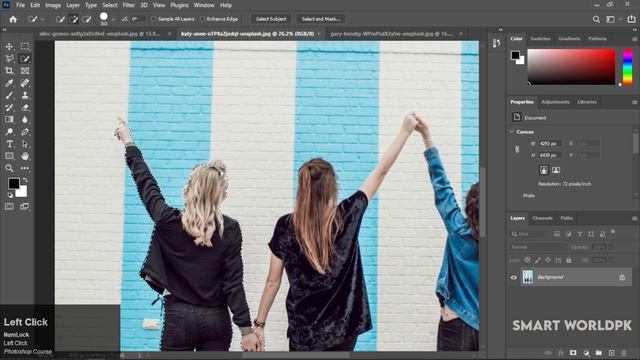Select the Clone Stamp tool

(x=25, y=96)
